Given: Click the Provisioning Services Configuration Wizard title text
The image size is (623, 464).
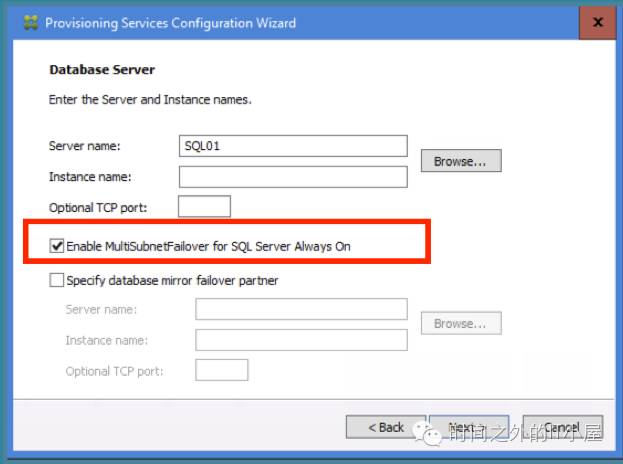Looking at the screenshot, I should click(x=170, y=23).
